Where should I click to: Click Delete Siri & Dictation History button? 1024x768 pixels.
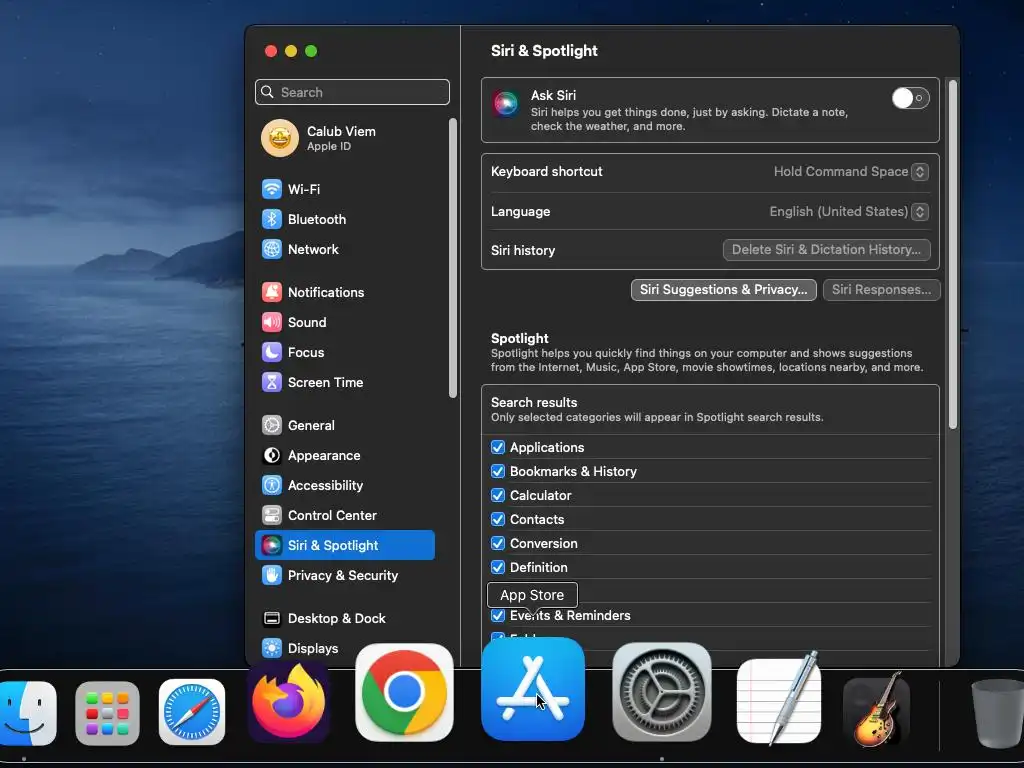click(826, 250)
